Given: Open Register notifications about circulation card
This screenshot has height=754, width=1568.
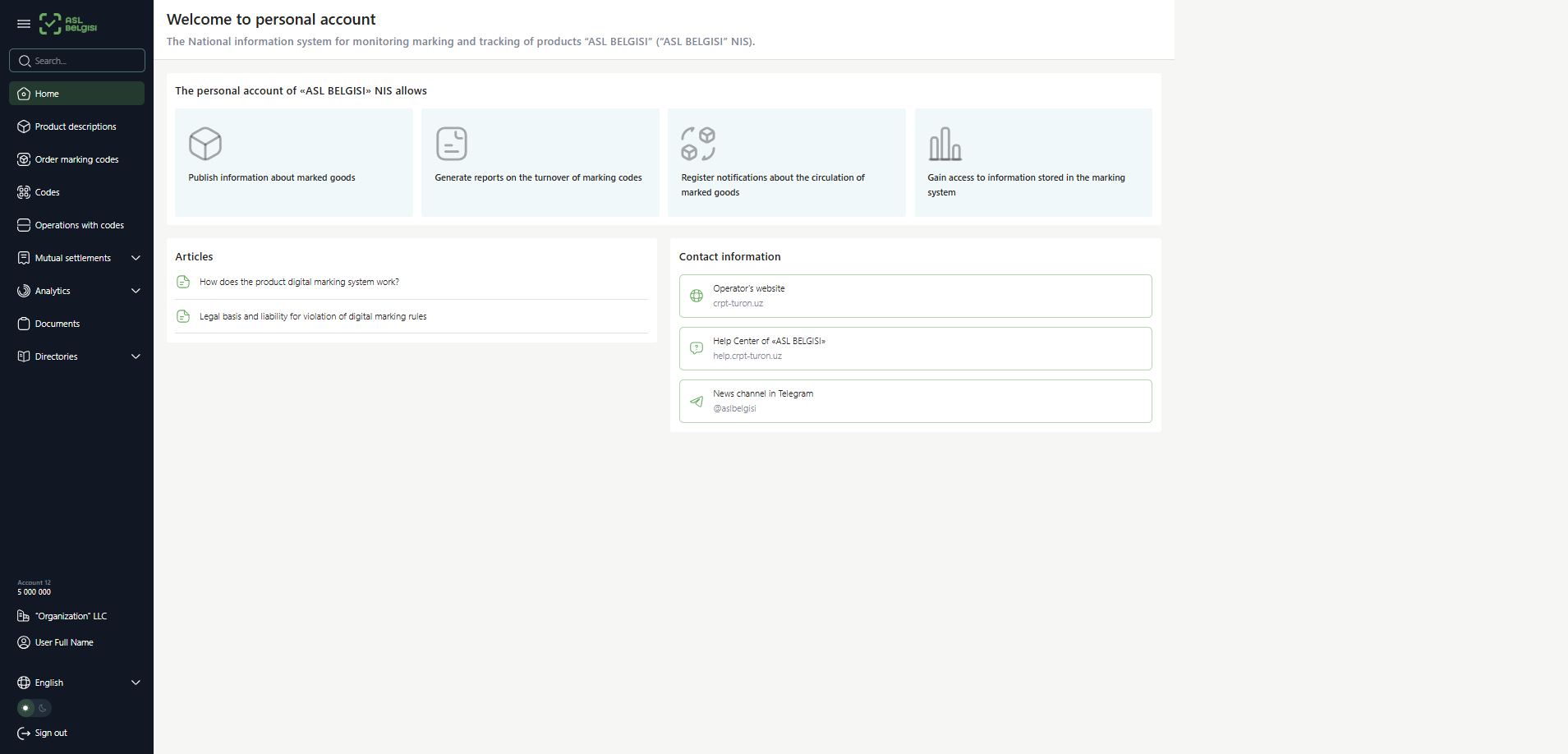Looking at the screenshot, I should pos(787,163).
